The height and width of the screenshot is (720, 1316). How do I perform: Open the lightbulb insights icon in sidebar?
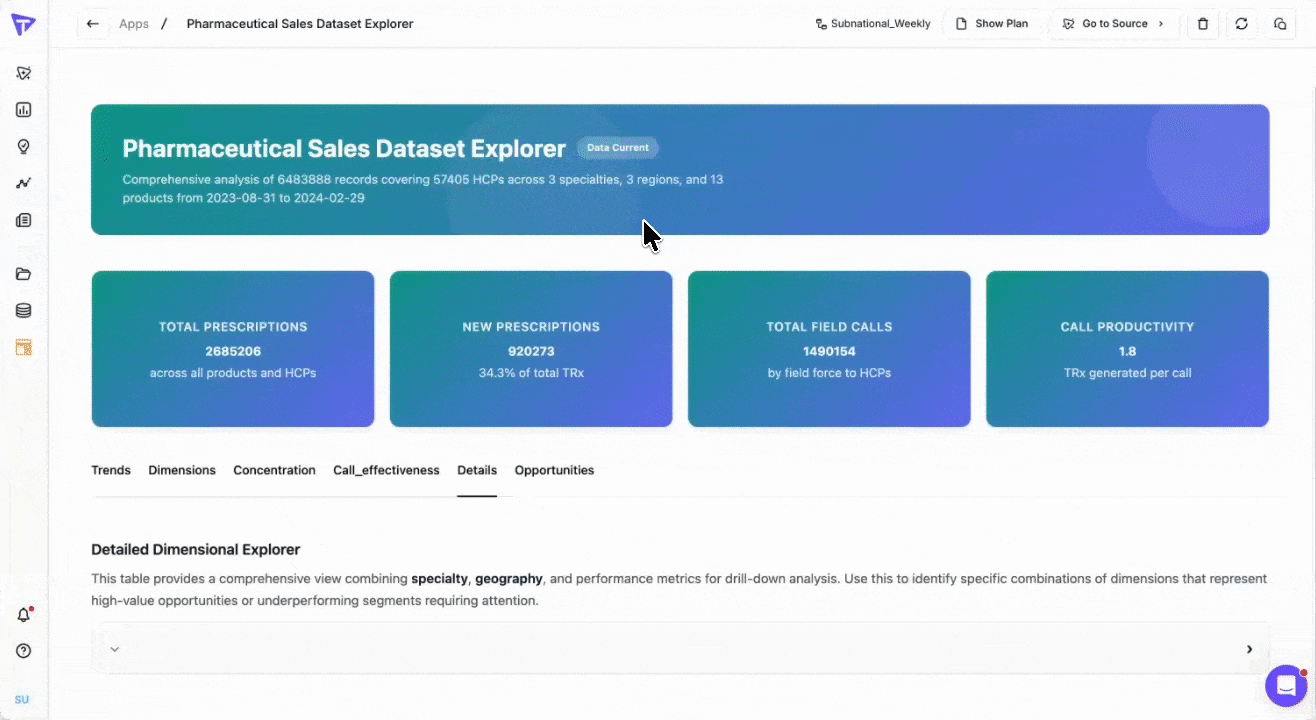click(24, 146)
